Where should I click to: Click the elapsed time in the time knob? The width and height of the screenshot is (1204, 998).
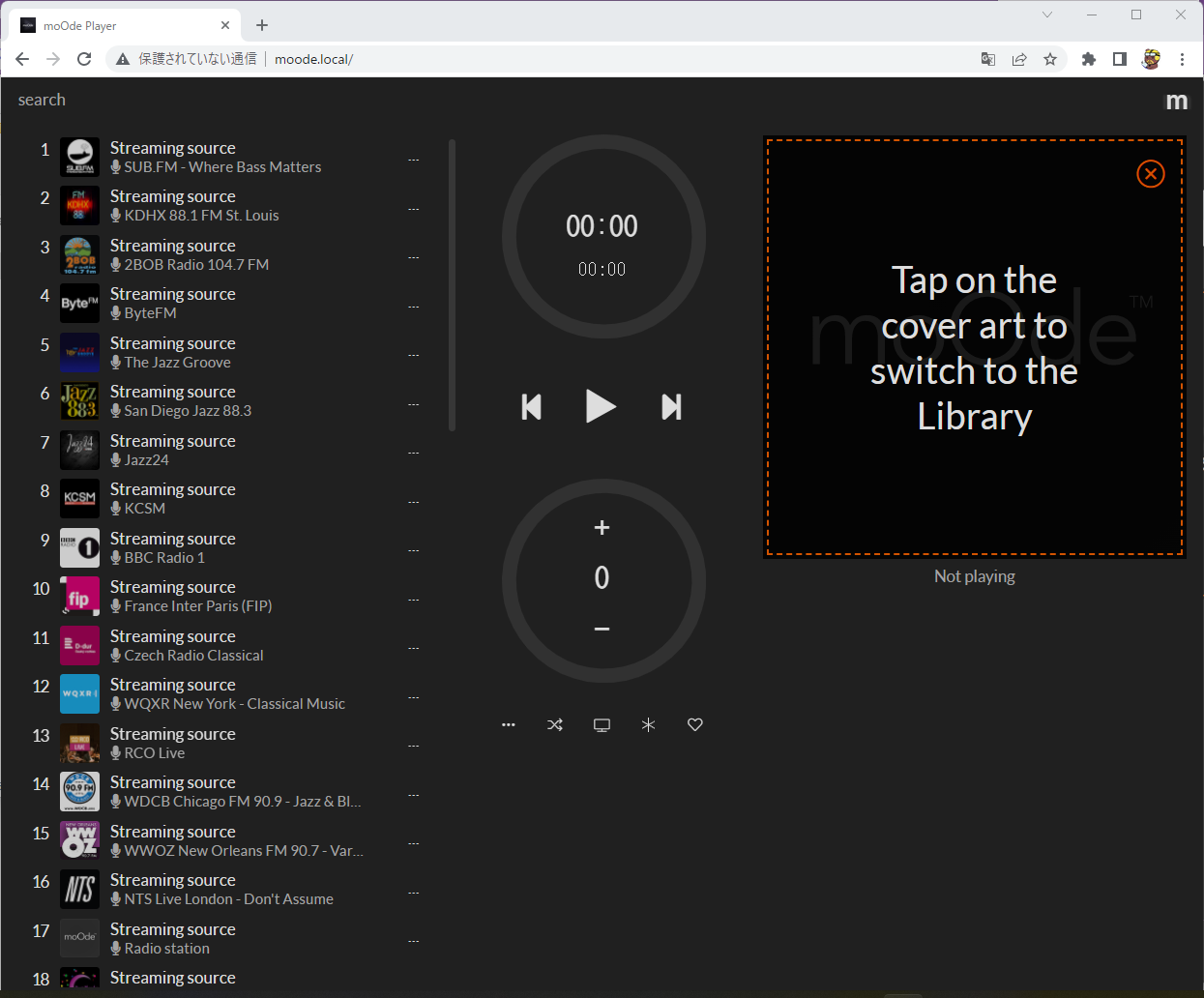[x=602, y=226]
